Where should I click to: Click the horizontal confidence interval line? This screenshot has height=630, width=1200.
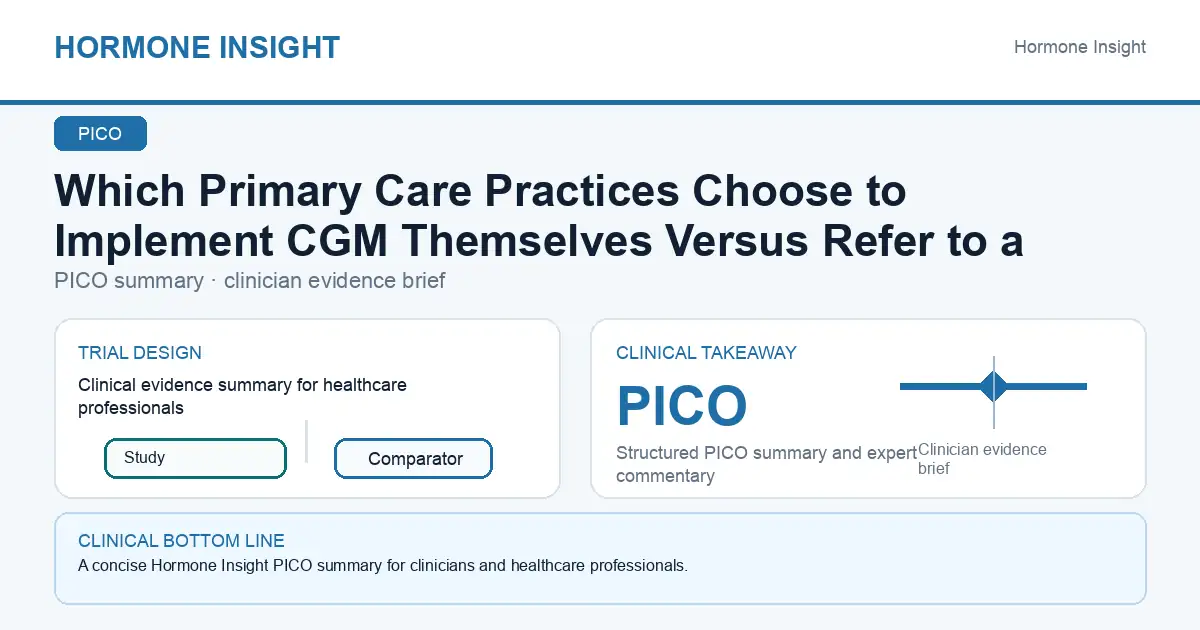click(x=993, y=386)
